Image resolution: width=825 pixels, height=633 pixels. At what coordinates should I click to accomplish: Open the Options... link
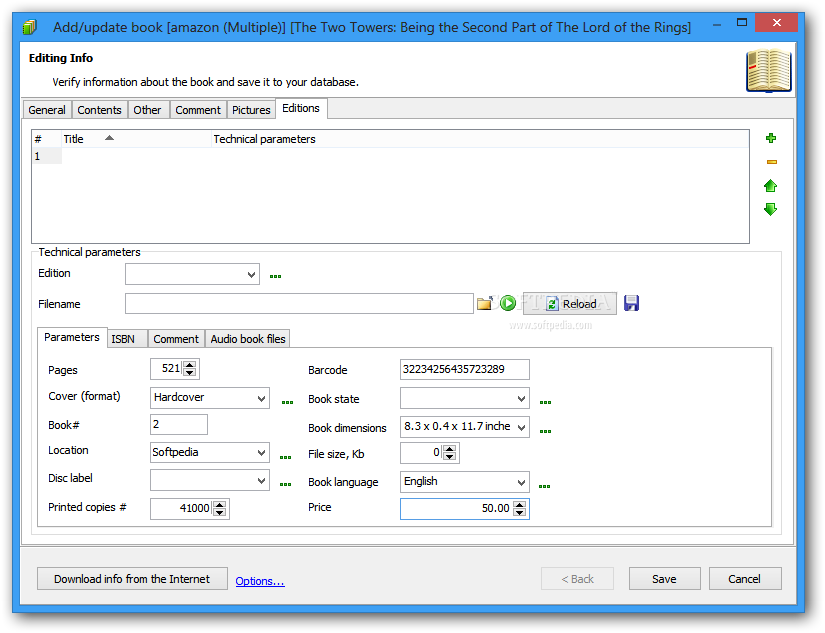tap(260, 581)
